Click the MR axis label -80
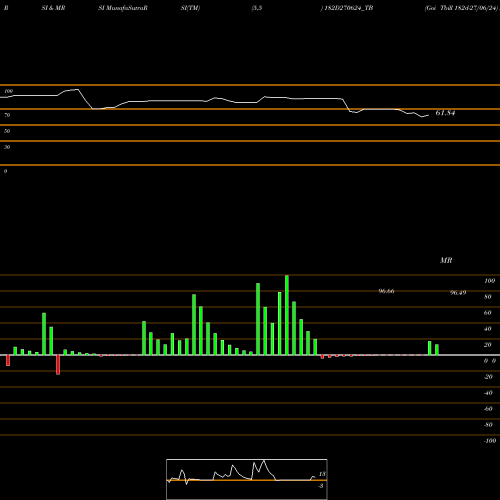Screen dimensions: 500x500 click(488, 425)
